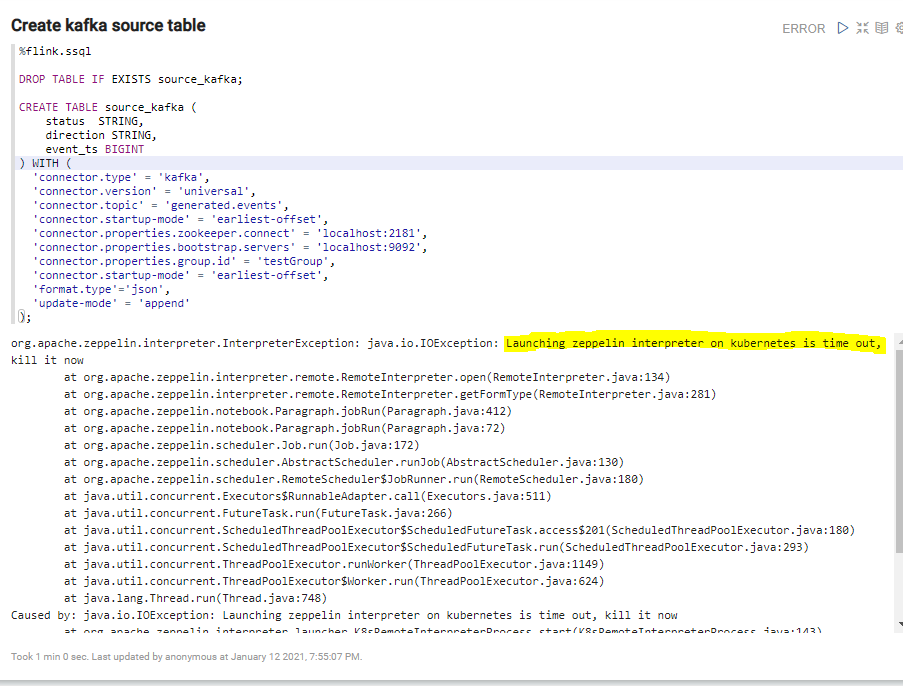Click the Paragraph.java:72 stack trace line
Viewport: 903px width, 686px height.
[284, 428]
